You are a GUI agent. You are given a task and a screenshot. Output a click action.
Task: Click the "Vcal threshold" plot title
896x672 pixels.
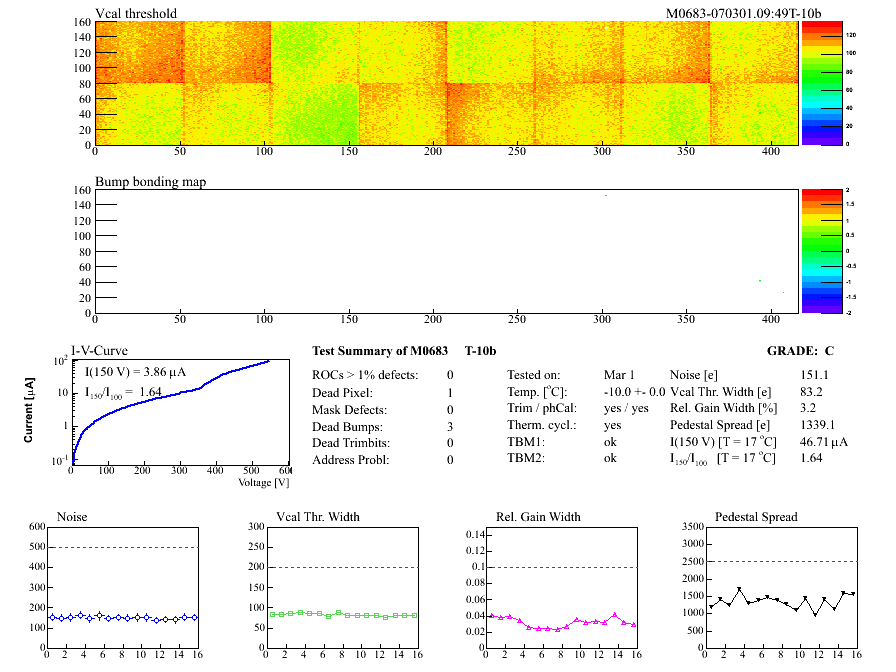point(136,14)
